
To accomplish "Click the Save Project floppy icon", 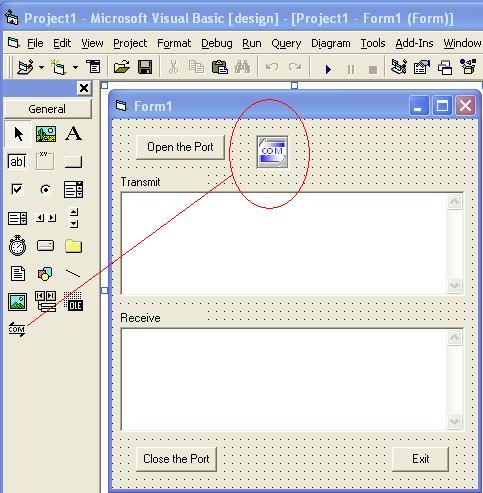I will (145, 67).
